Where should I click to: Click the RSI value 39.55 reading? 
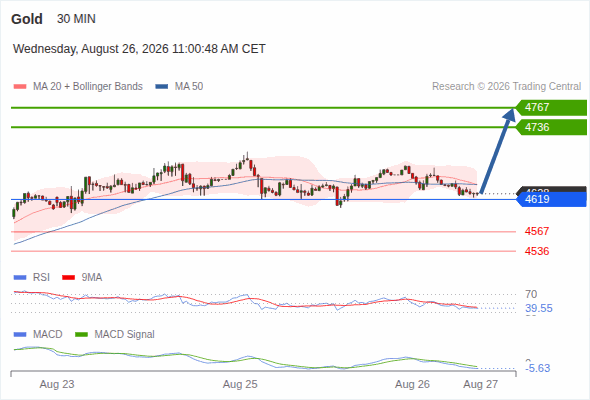coord(539,309)
